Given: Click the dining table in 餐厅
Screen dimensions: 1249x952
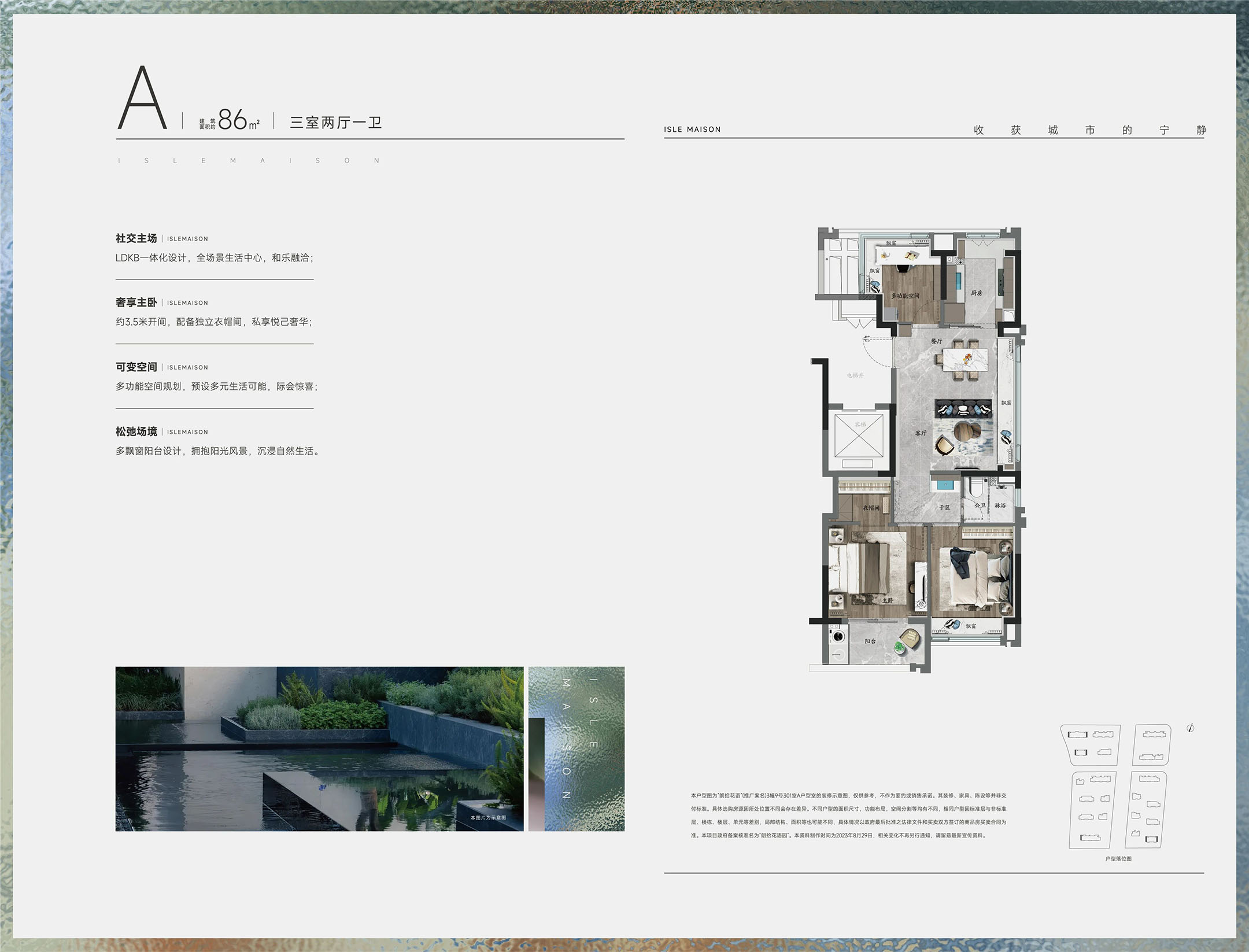Looking at the screenshot, I should pyautogui.click(x=965, y=359).
